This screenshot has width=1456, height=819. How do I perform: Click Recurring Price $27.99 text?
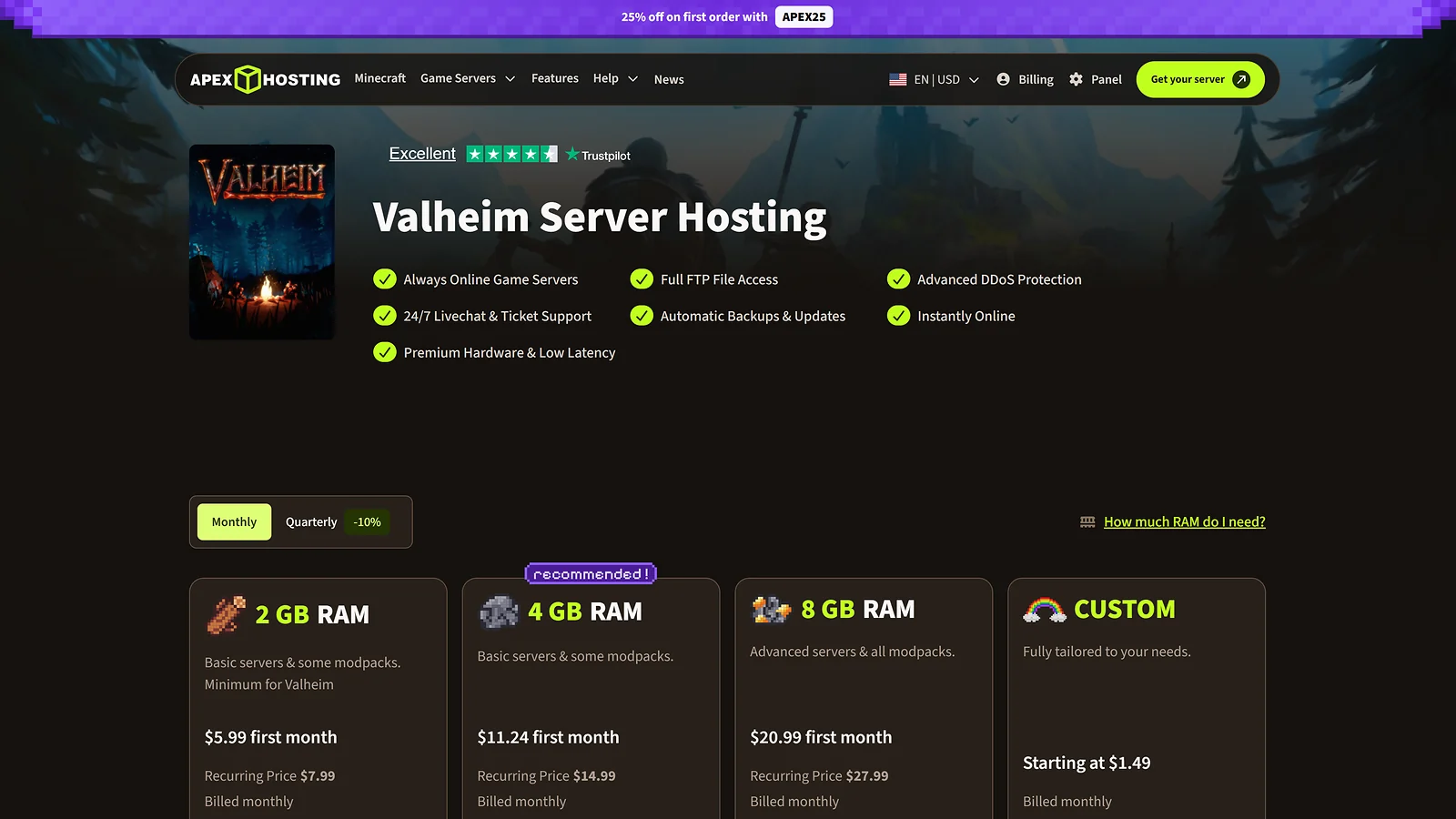(819, 775)
